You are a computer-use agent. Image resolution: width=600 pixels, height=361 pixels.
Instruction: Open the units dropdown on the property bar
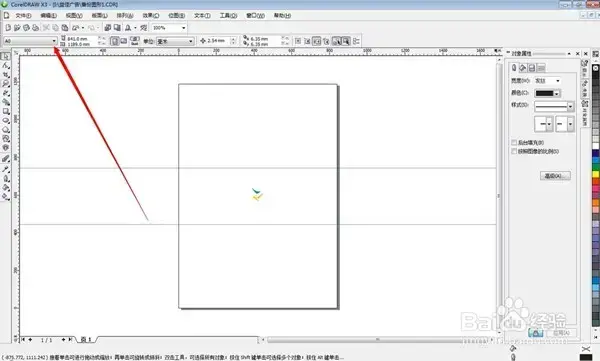tap(191, 41)
